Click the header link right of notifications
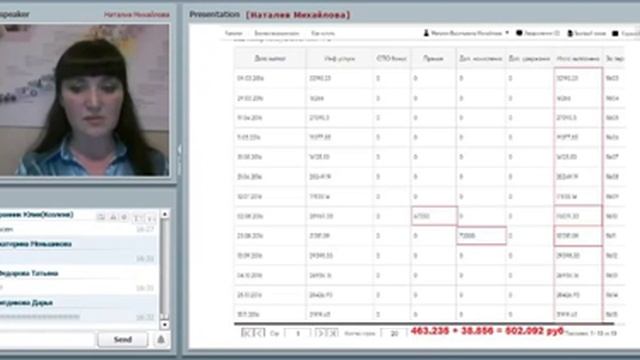The image size is (640, 360). tap(587, 33)
